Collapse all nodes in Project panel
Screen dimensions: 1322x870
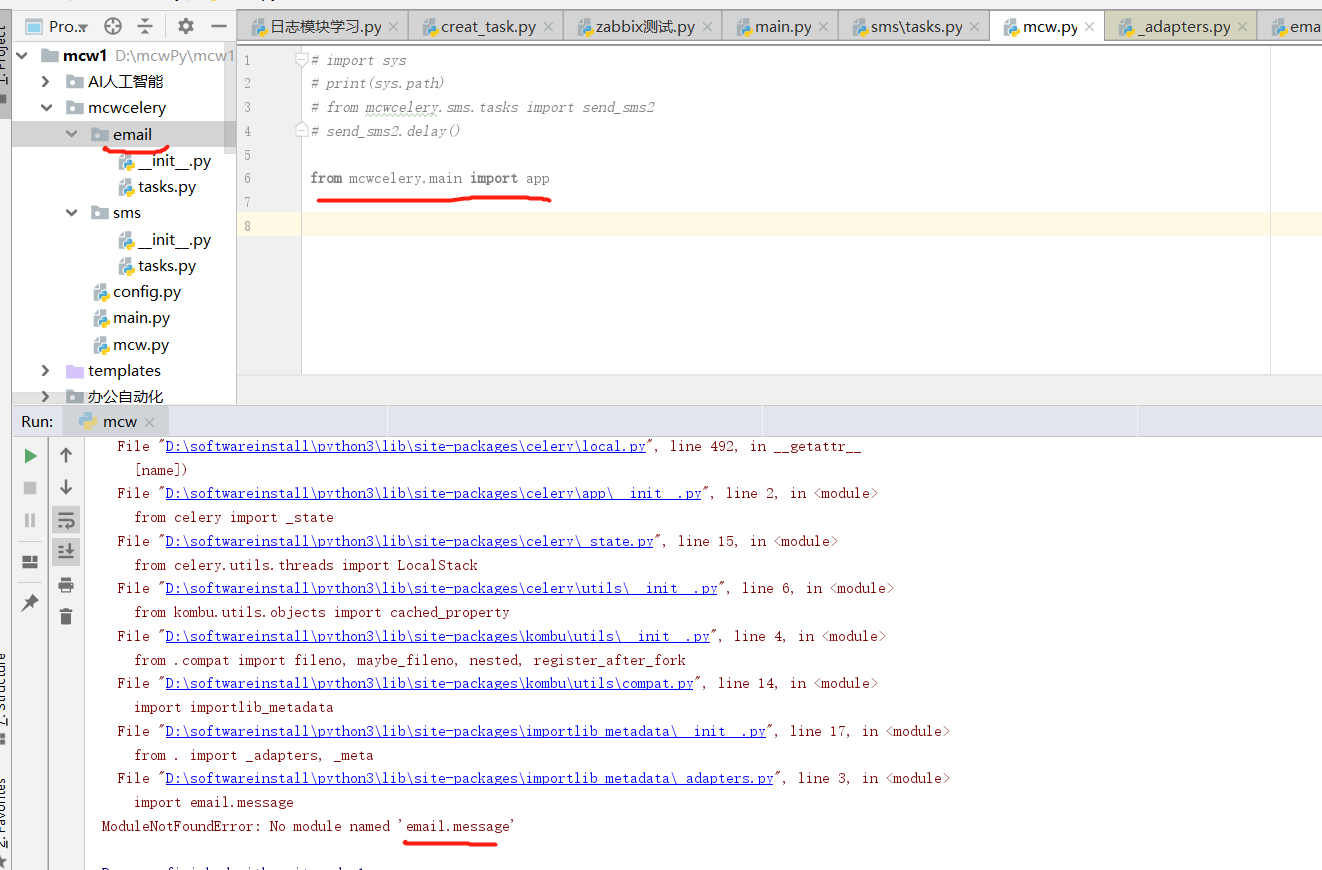(146, 26)
